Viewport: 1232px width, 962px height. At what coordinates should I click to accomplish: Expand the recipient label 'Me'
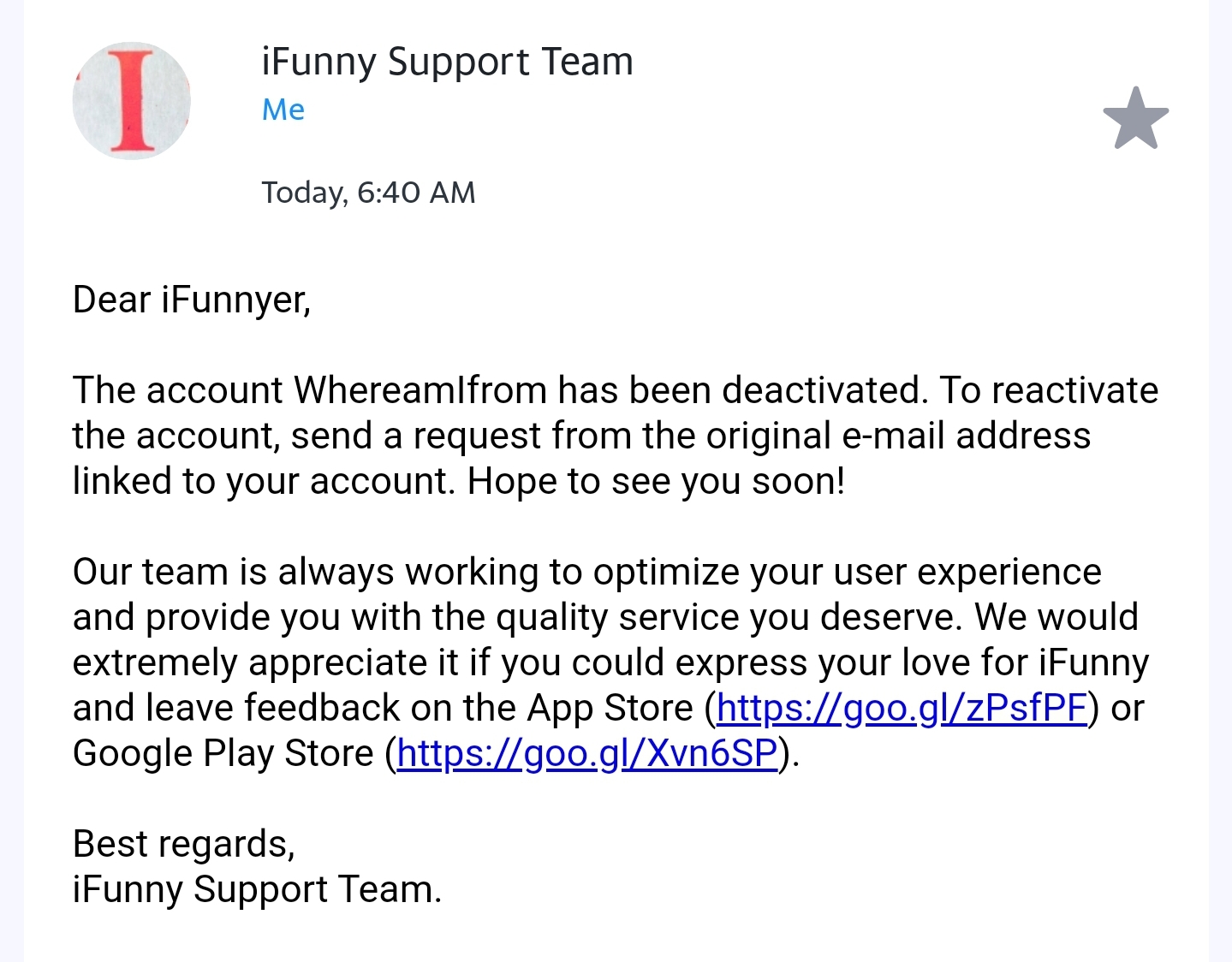tap(283, 110)
